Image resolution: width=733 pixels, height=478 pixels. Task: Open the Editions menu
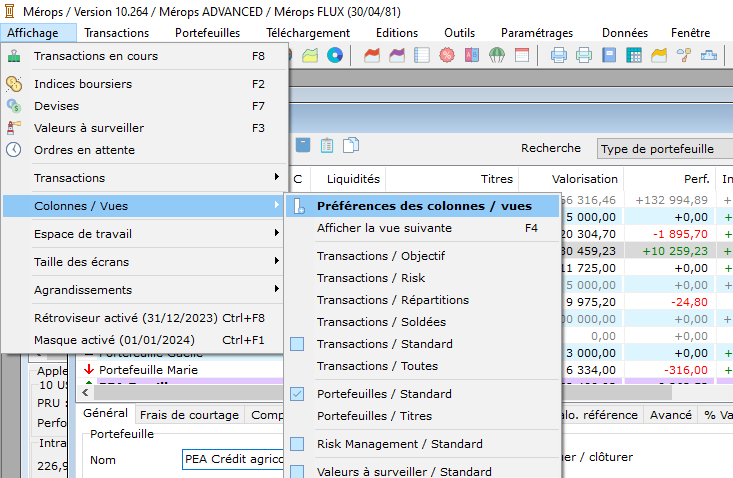pyautogui.click(x=397, y=33)
